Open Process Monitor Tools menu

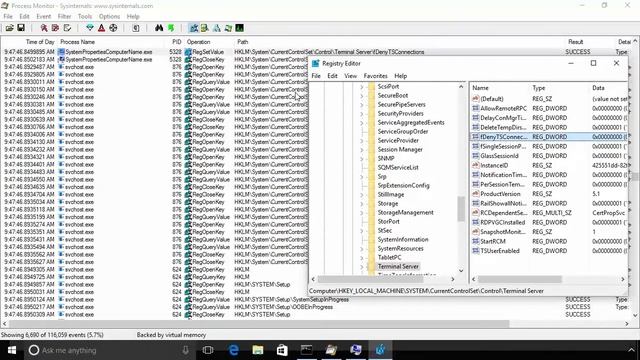84,16
